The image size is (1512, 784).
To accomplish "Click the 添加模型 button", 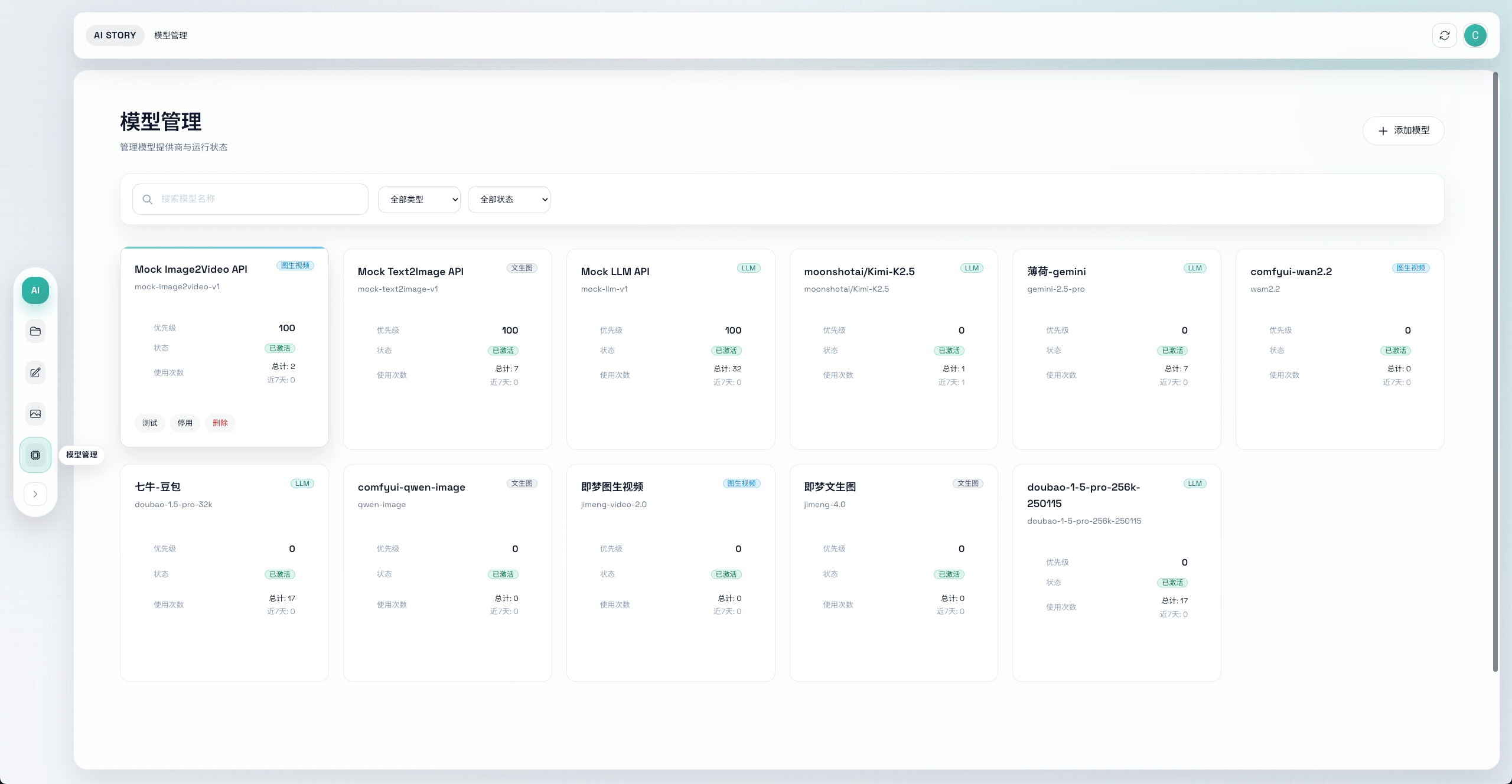I will (1403, 130).
